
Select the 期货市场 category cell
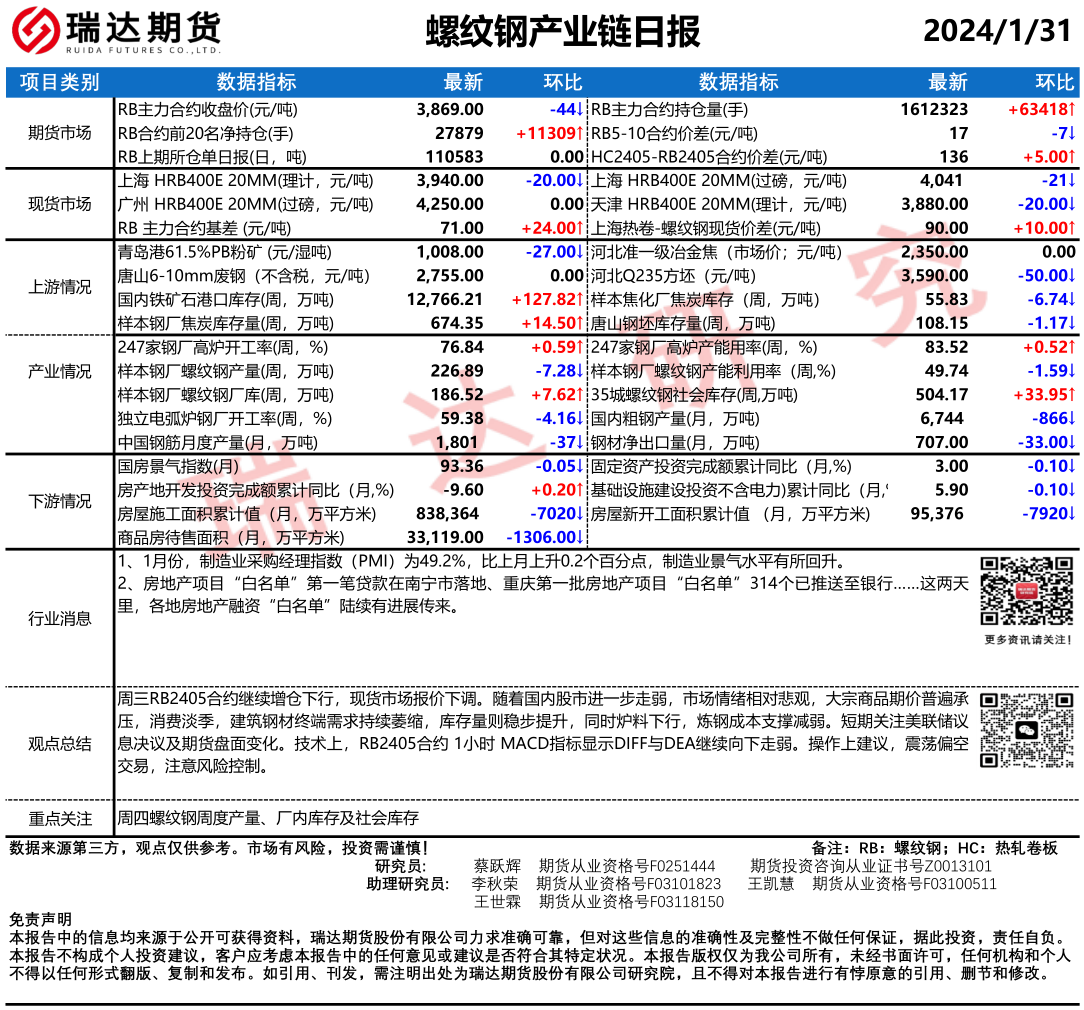tap(60, 133)
